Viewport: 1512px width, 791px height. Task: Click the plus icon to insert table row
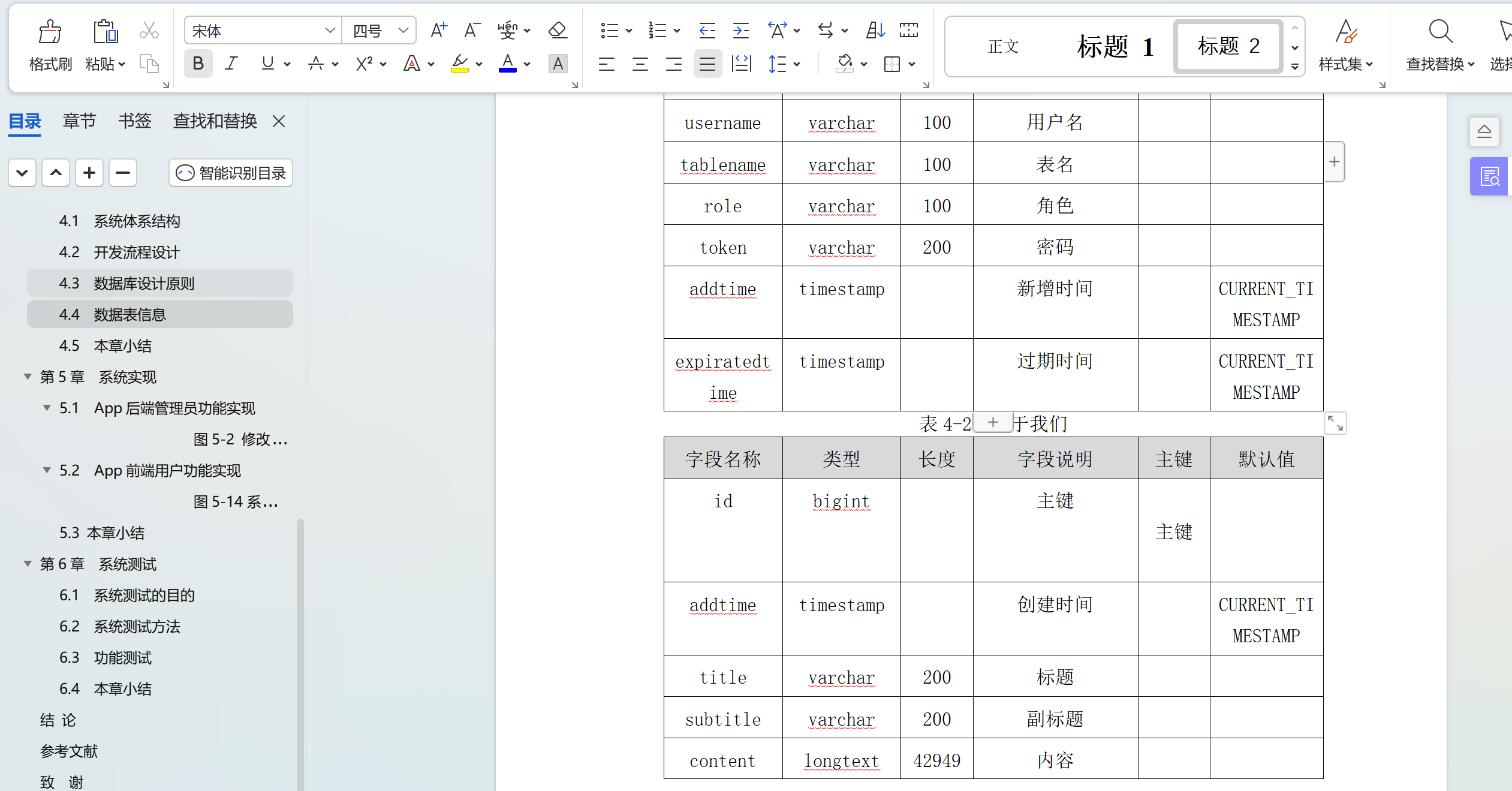click(x=993, y=422)
